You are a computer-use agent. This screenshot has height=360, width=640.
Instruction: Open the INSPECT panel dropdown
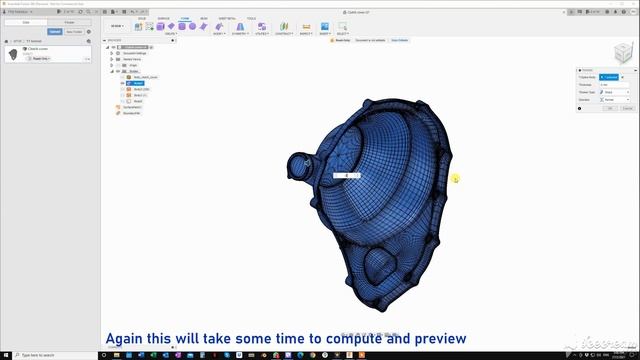tap(306, 34)
